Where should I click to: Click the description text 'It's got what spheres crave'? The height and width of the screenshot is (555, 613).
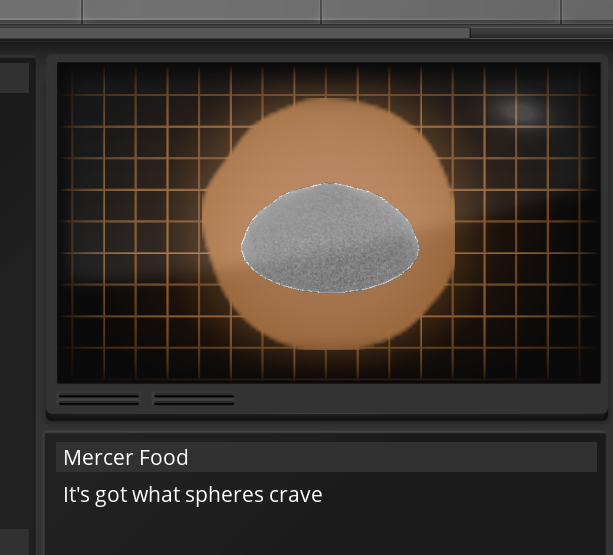193,494
